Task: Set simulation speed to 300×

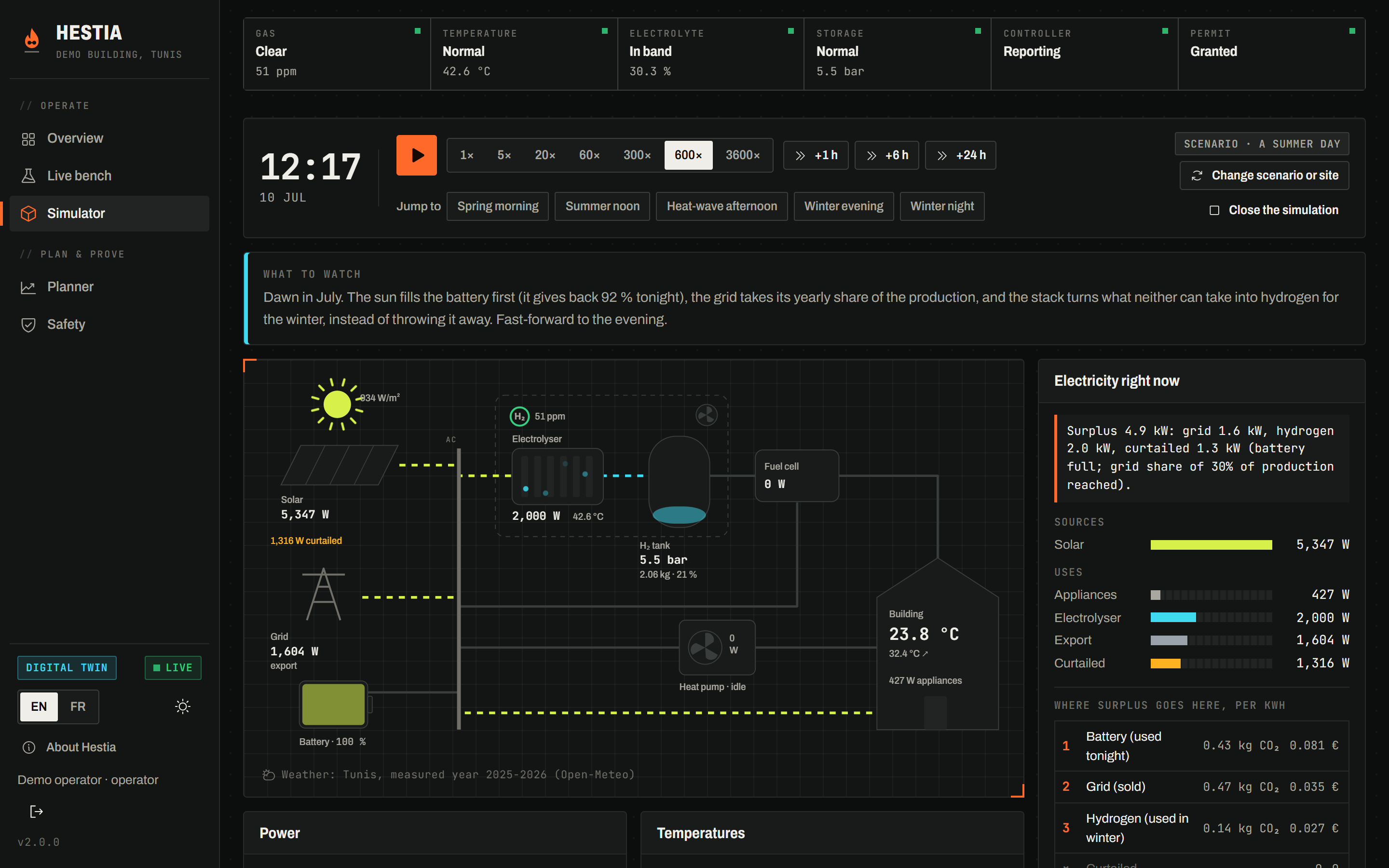Action: [x=637, y=155]
